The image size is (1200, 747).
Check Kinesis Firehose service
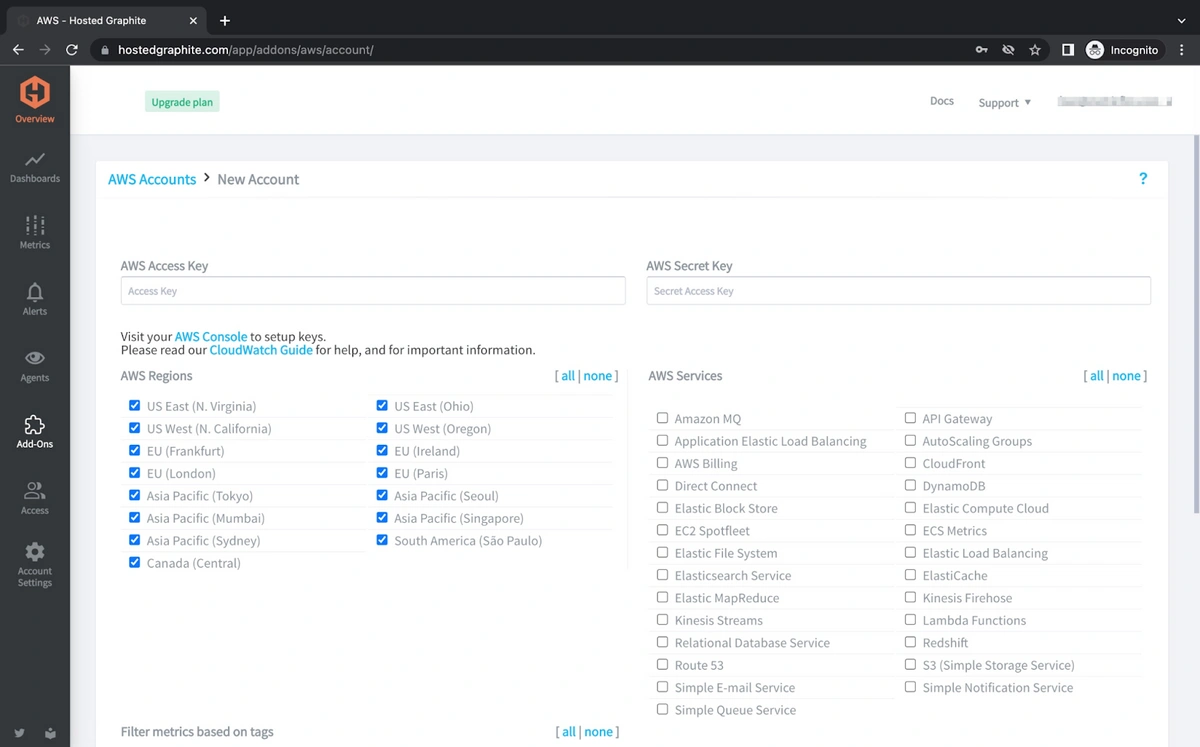[910, 597]
